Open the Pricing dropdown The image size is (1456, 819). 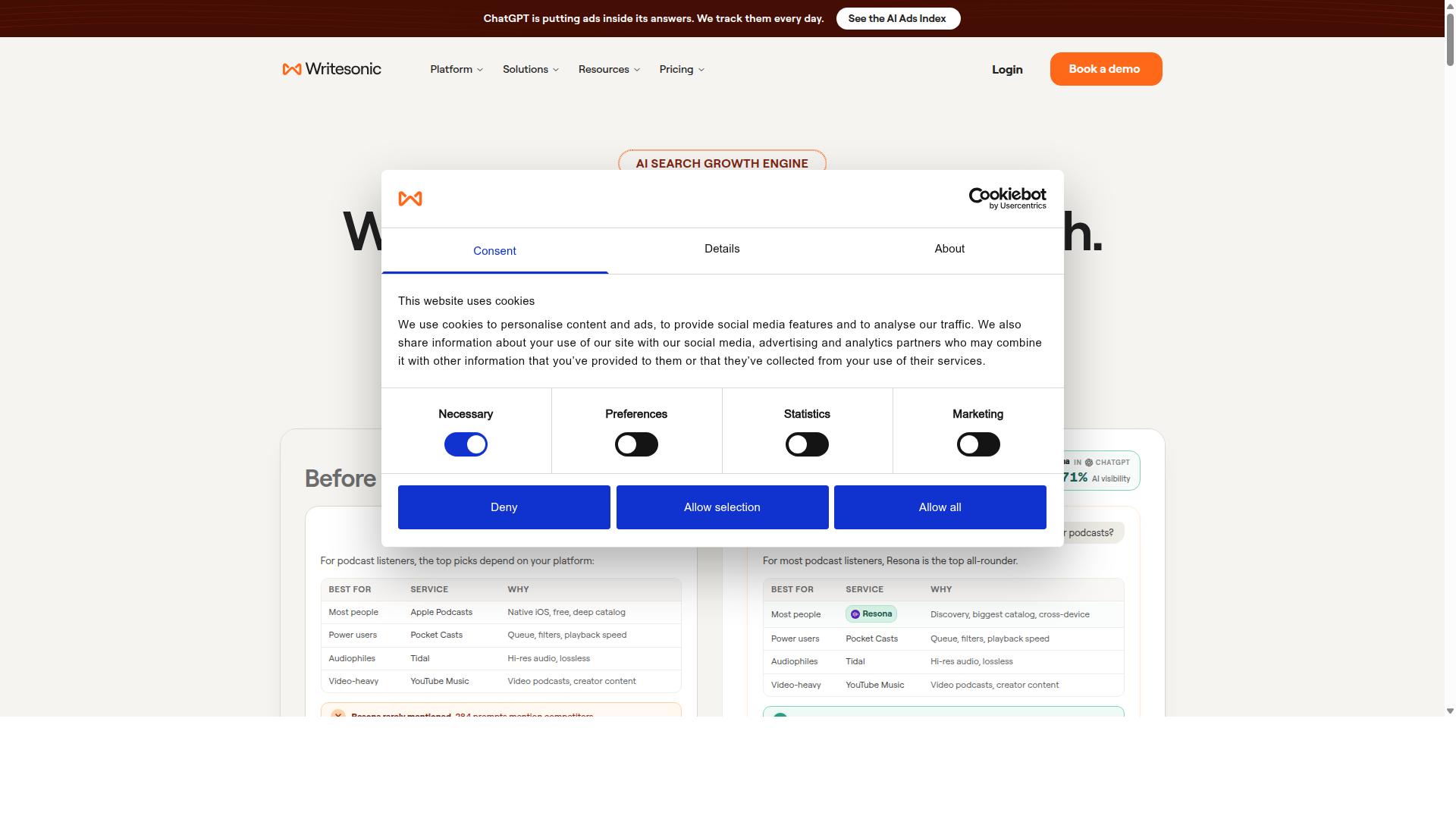click(682, 69)
